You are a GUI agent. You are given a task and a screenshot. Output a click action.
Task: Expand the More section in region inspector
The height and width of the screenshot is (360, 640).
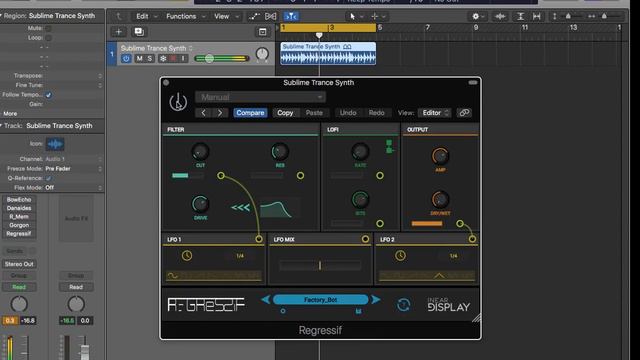pyautogui.click(x=10, y=113)
